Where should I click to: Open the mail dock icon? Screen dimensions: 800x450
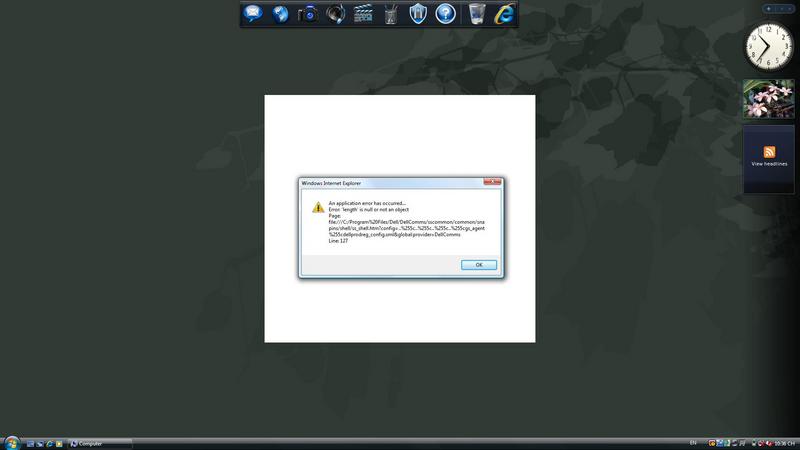[254, 14]
